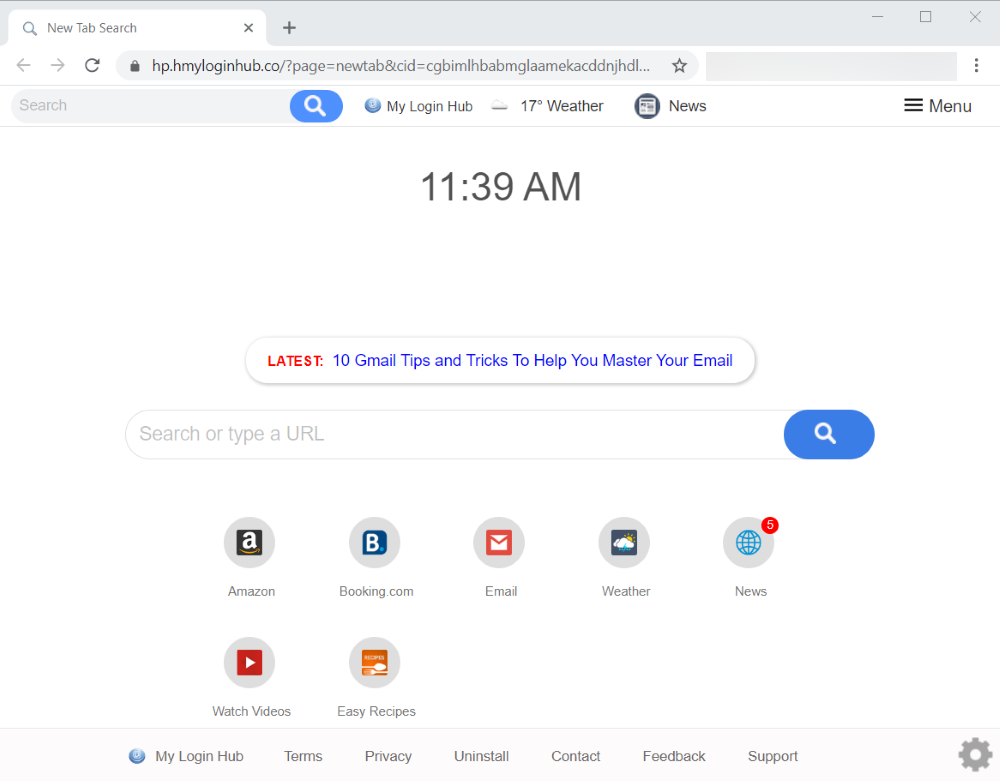Bookmark this page with the star icon
The width and height of the screenshot is (1000, 781).
tap(679, 66)
